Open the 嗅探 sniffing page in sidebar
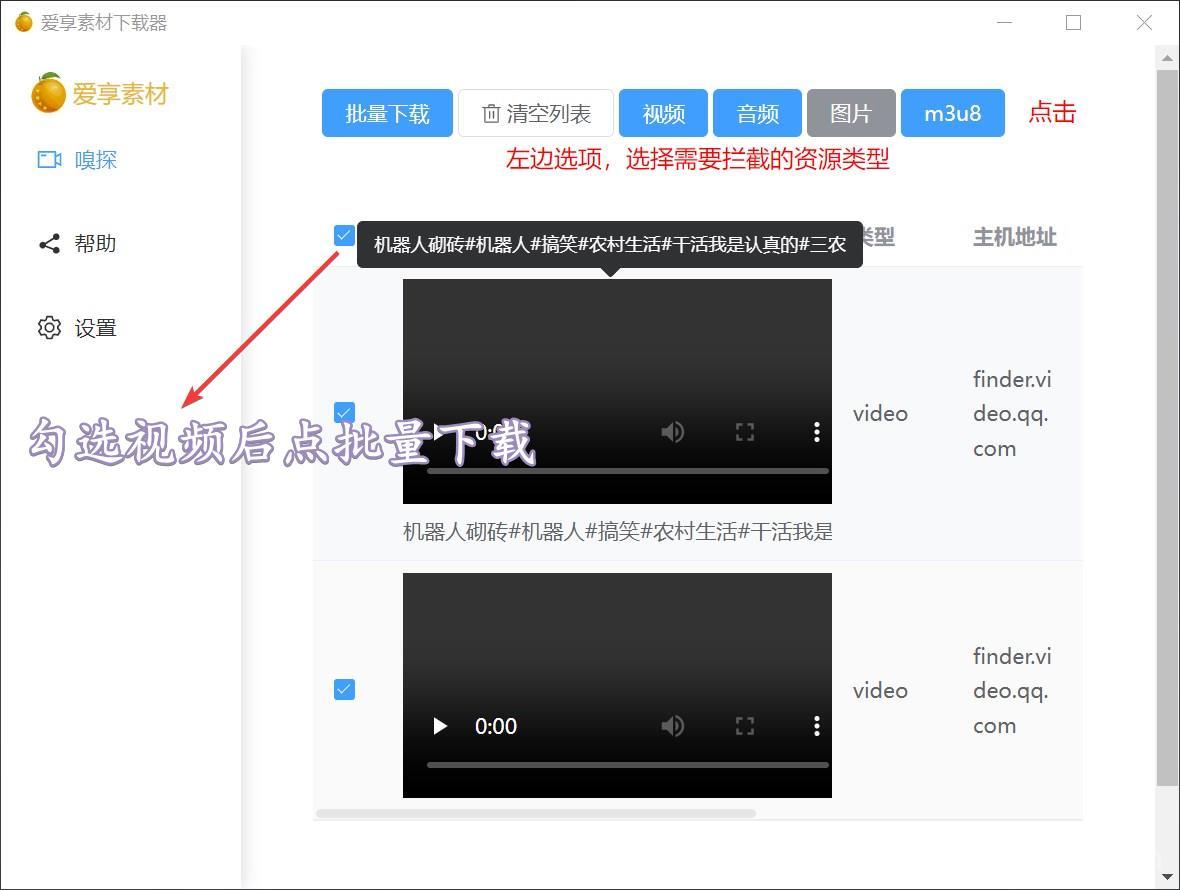This screenshot has height=890, width=1180. tap(78, 159)
